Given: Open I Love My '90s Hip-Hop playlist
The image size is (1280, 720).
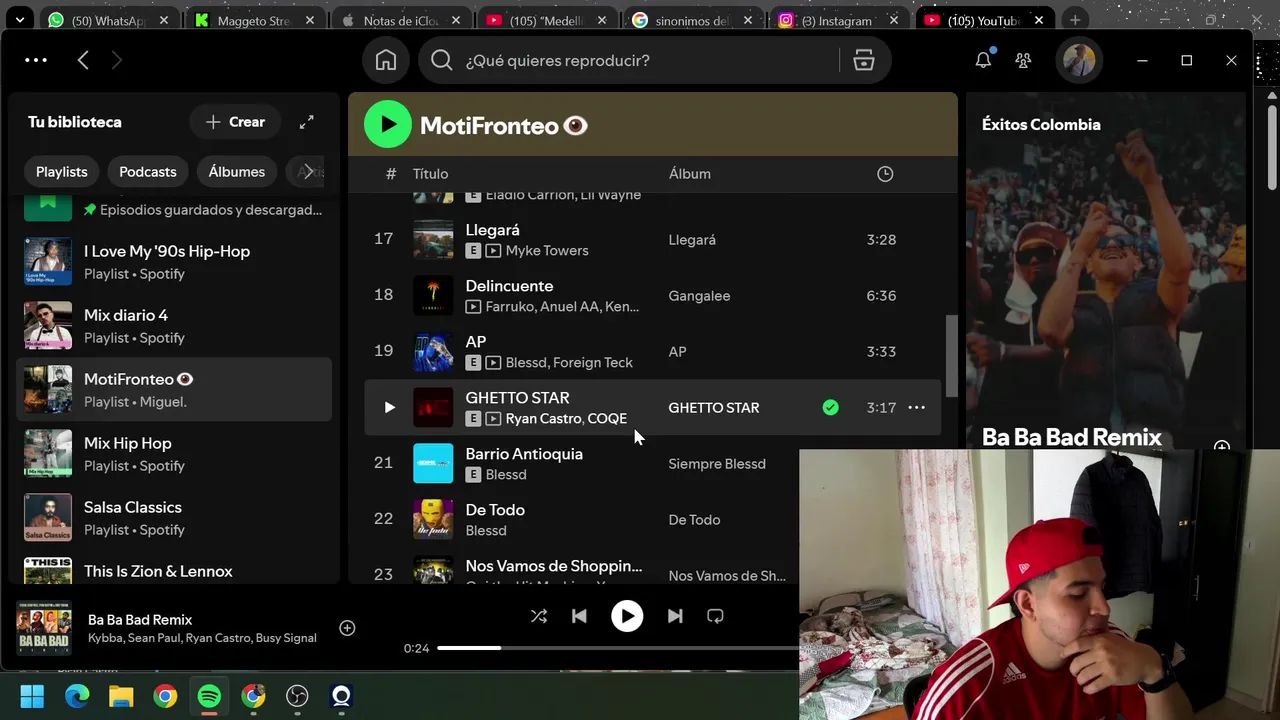Looking at the screenshot, I should tap(174, 261).
